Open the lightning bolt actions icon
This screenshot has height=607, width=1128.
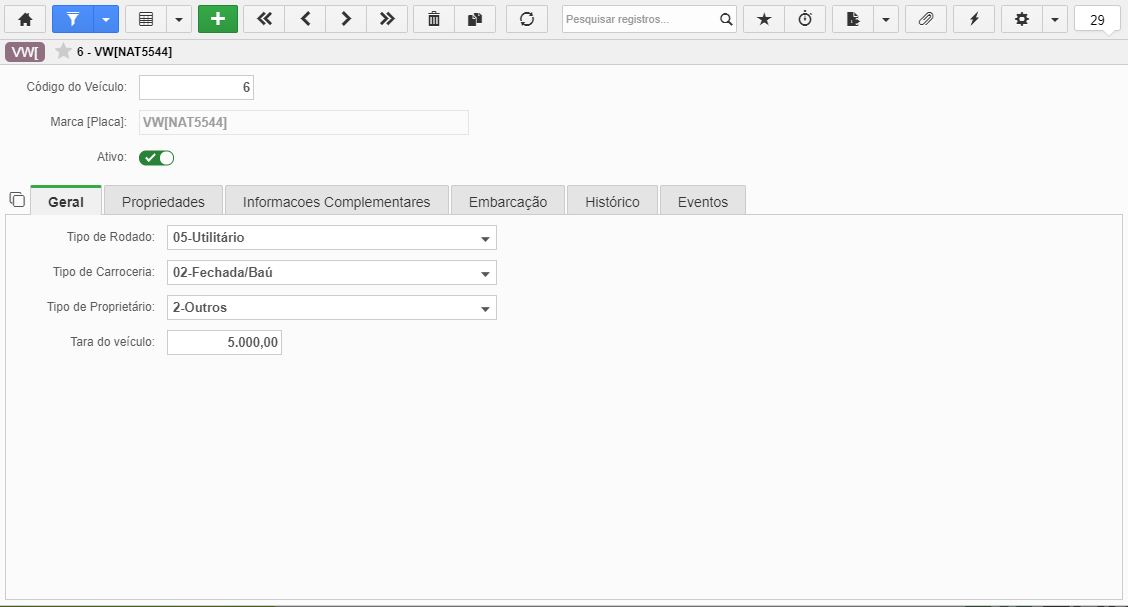click(x=974, y=19)
